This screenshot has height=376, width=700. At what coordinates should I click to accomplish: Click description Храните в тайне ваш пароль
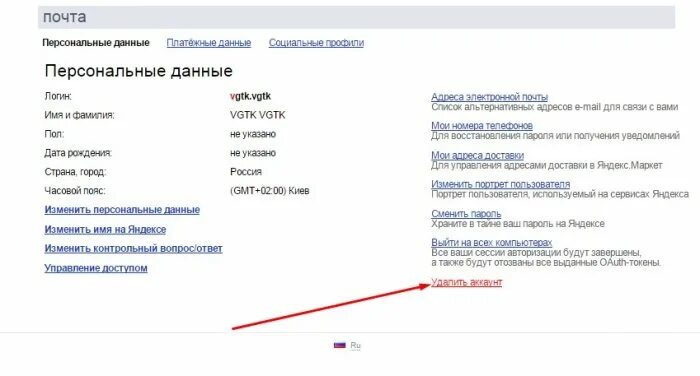[x=518, y=224]
